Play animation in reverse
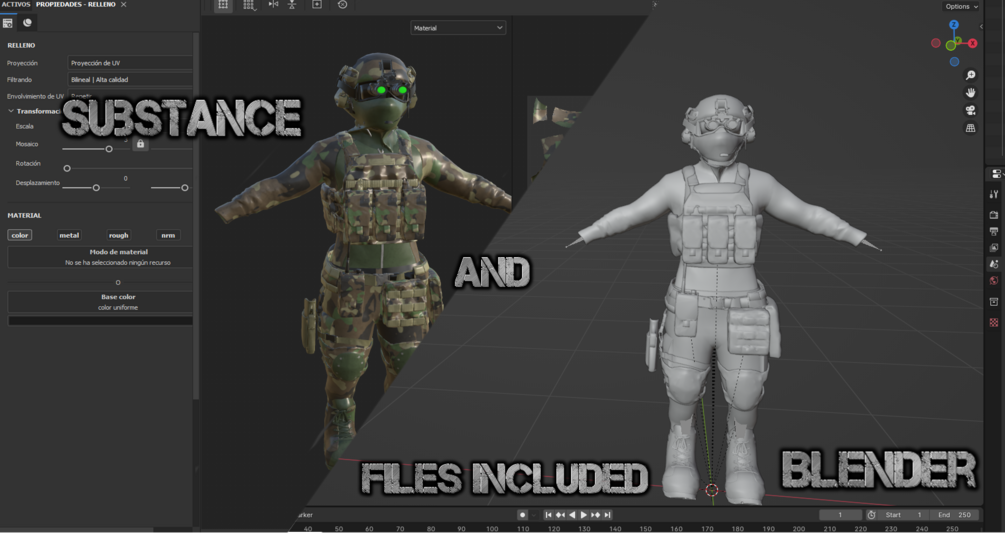Screen dimensions: 1005x533 pos(572,514)
